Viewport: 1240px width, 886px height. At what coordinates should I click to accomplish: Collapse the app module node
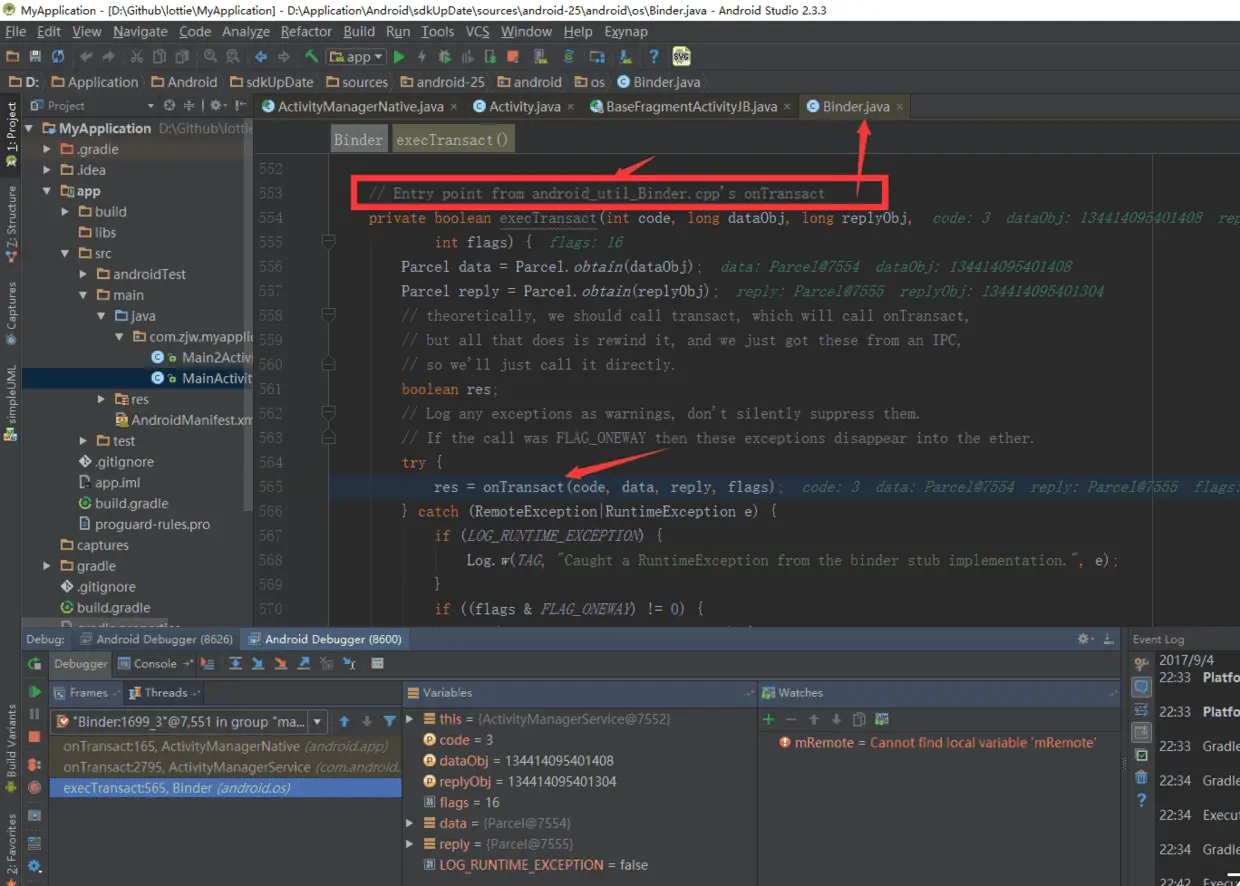pyautogui.click(x=47, y=191)
